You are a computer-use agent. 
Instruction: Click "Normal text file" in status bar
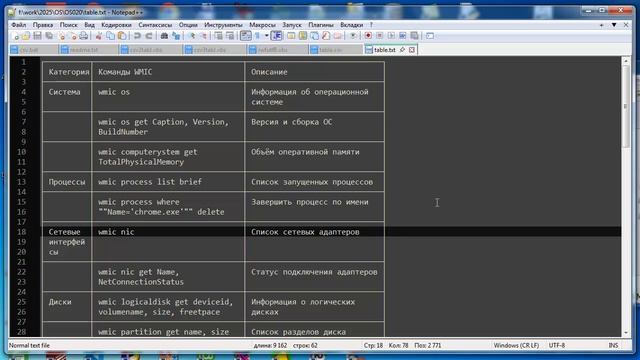click(x=29, y=345)
